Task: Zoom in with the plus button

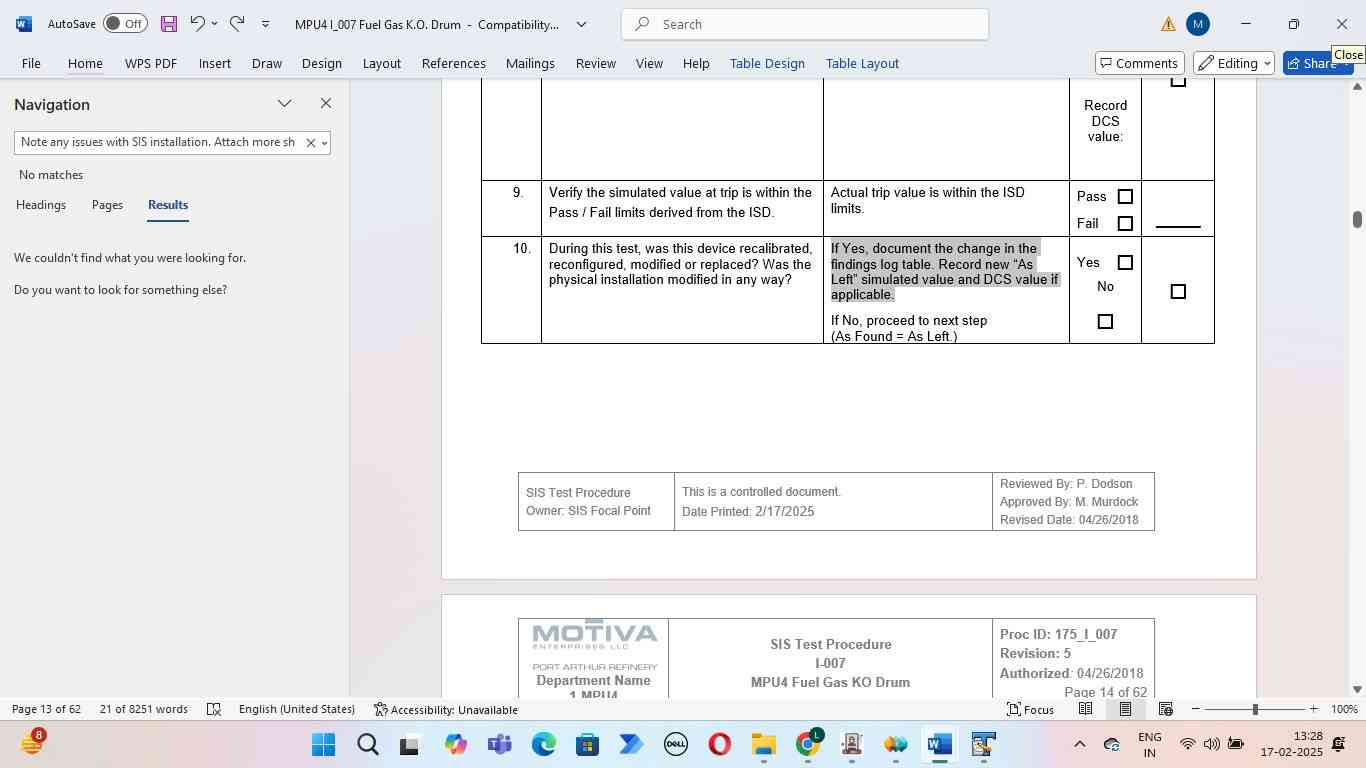Action: click(x=1313, y=709)
